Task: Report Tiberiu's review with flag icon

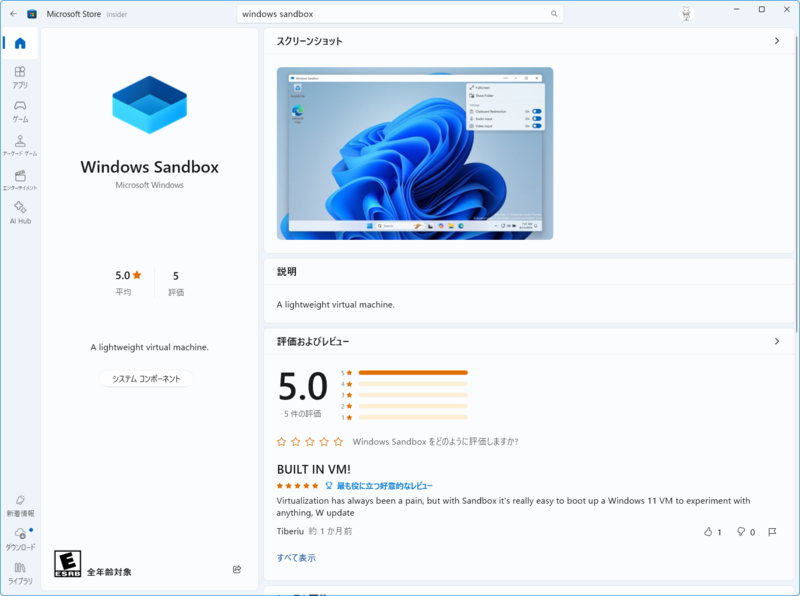Action: (772, 532)
